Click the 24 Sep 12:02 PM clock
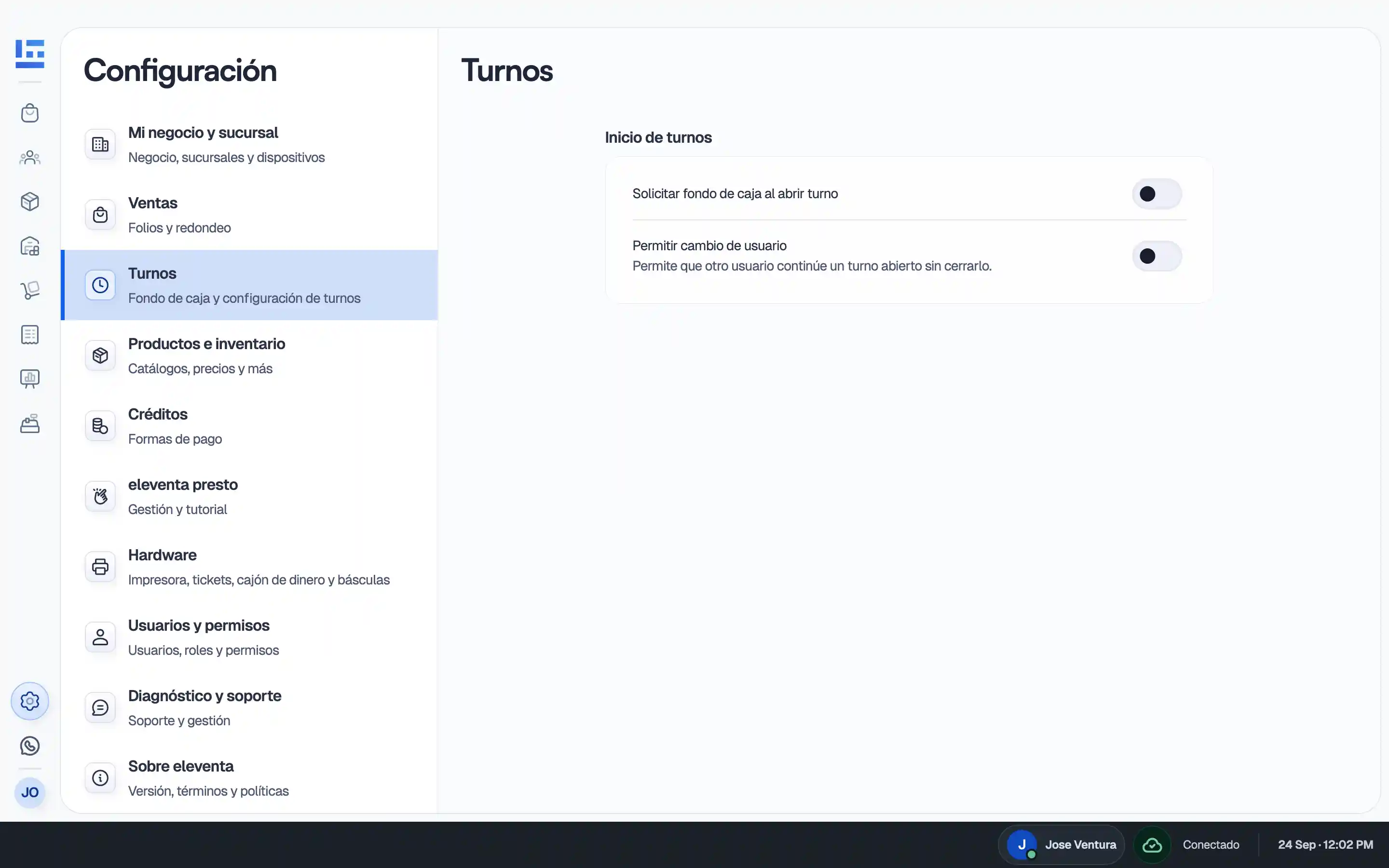The height and width of the screenshot is (868, 1389). point(1325,845)
